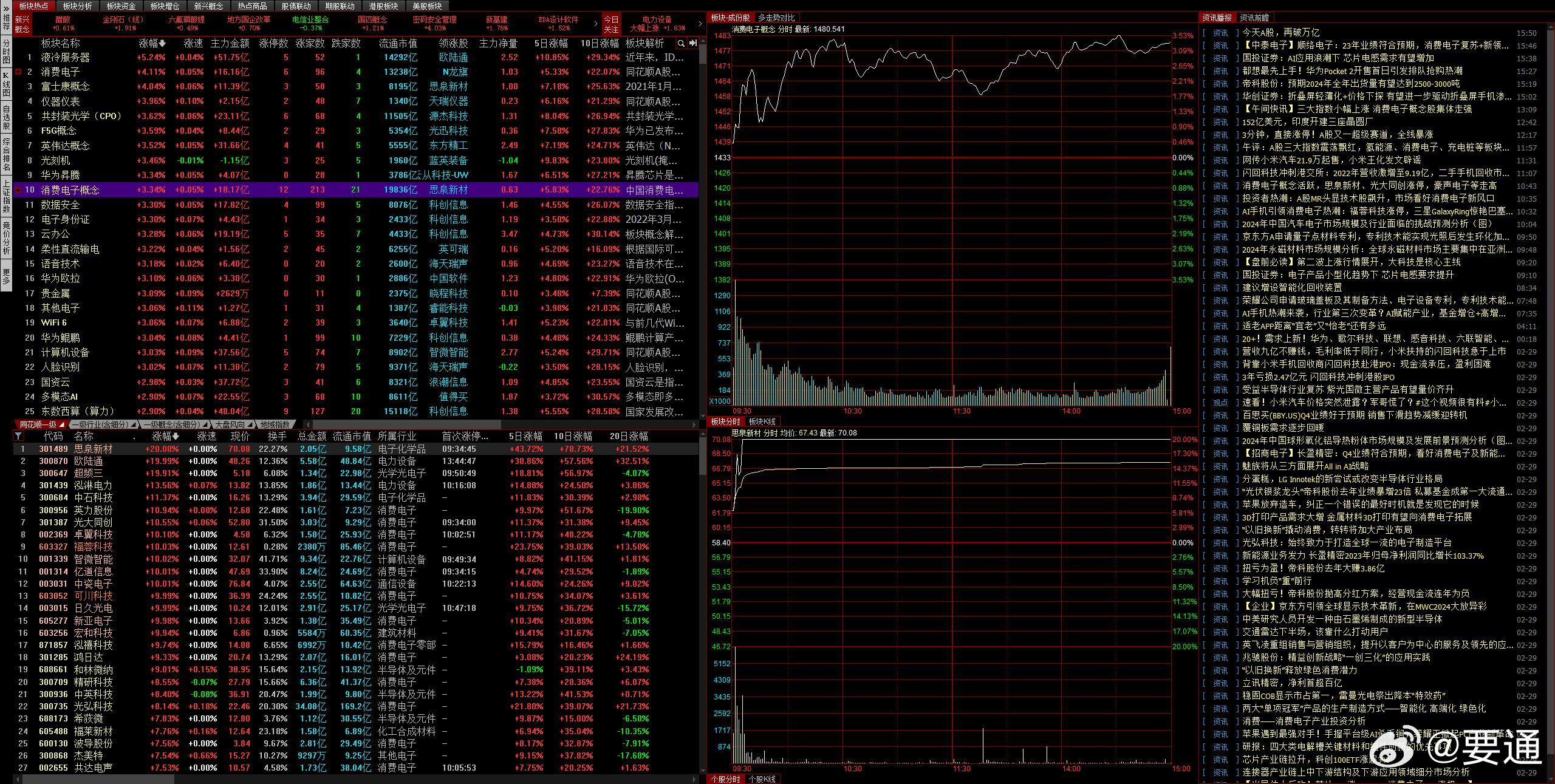
Task: Open K线图 from the left sidebar
Action: click(6, 84)
